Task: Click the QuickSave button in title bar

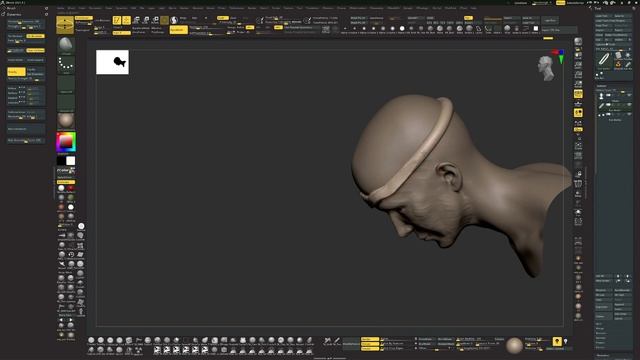Action: tap(521, 3)
